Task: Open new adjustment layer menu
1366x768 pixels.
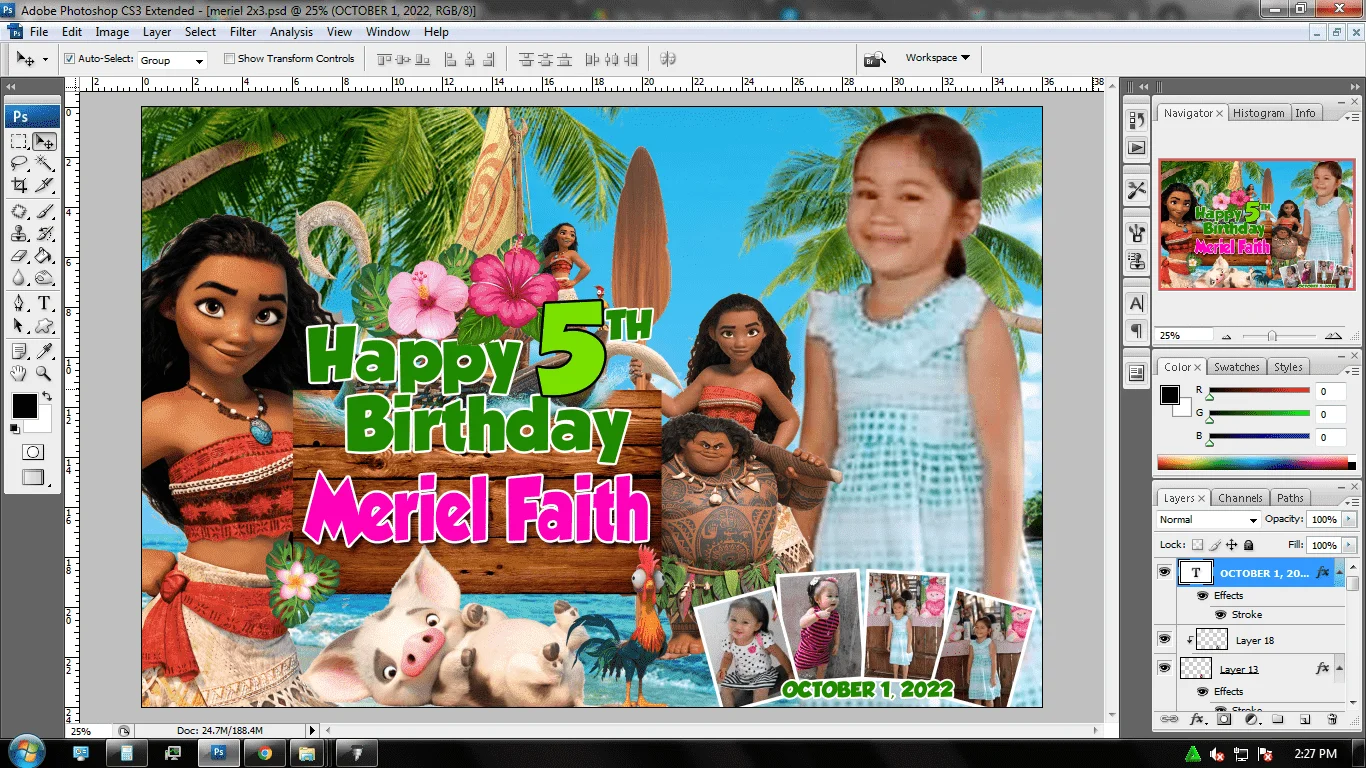Action: point(1251,719)
